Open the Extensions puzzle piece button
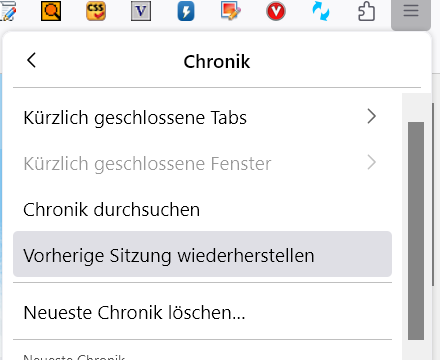The width and height of the screenshot is (440, 360). click(366, 11)
